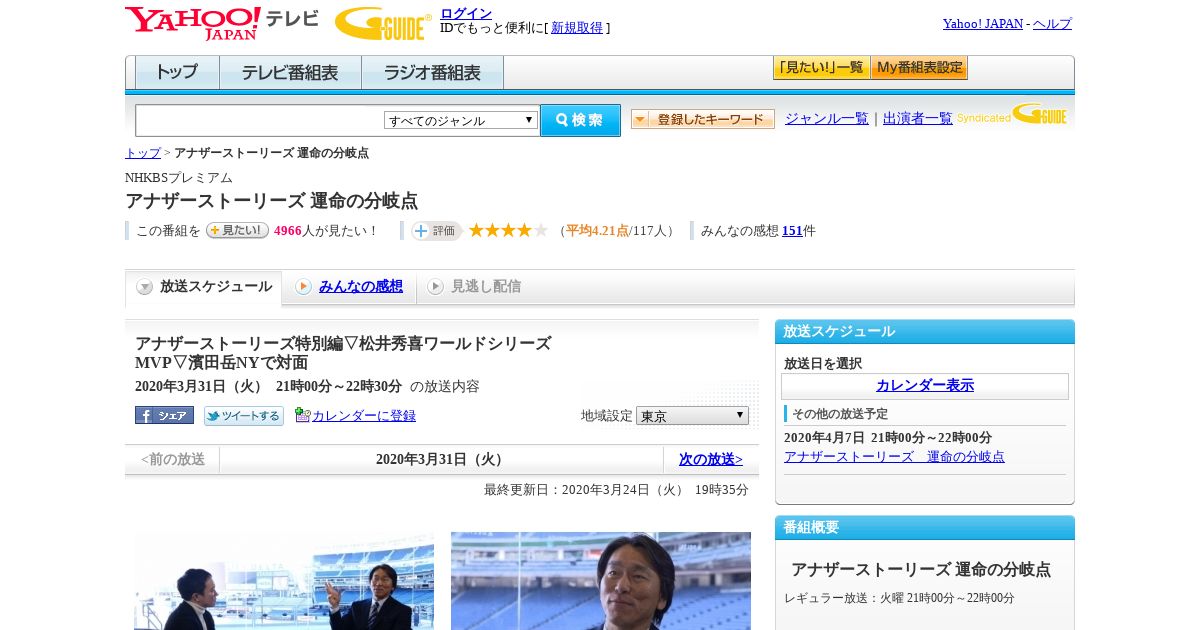Click the 見たい! add button
The height and width of the screenshot is (630, 1200).
tap(237, 230)
